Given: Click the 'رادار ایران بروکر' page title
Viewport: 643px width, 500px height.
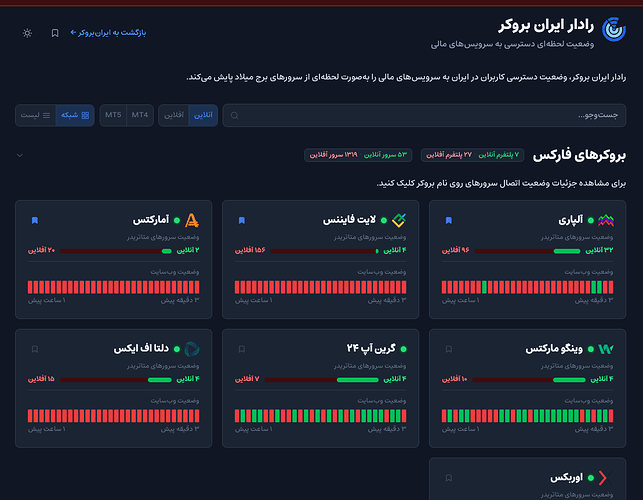Looking at the screenshot, I should 546,25.
